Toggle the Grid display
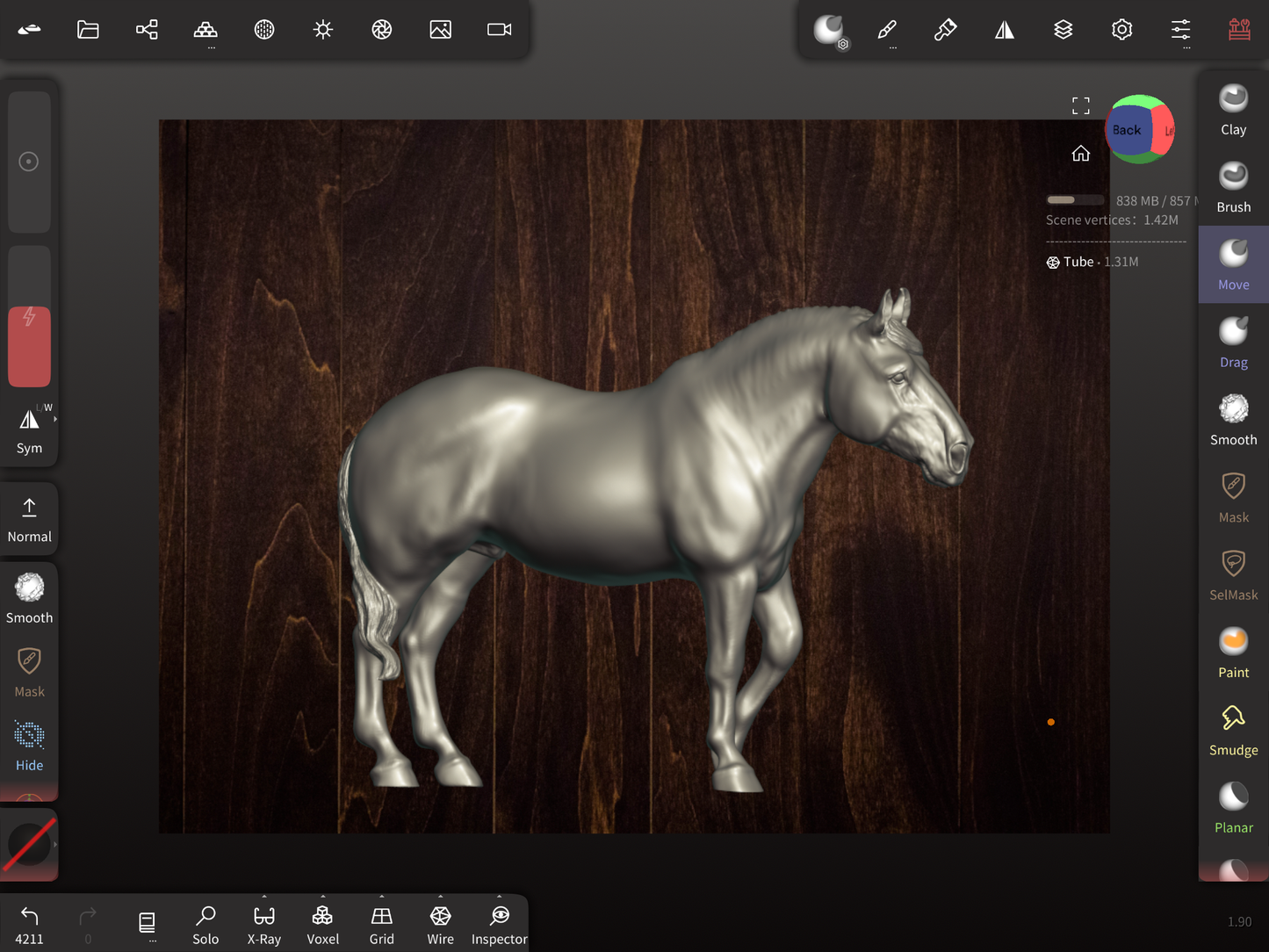 pos(381,925)
